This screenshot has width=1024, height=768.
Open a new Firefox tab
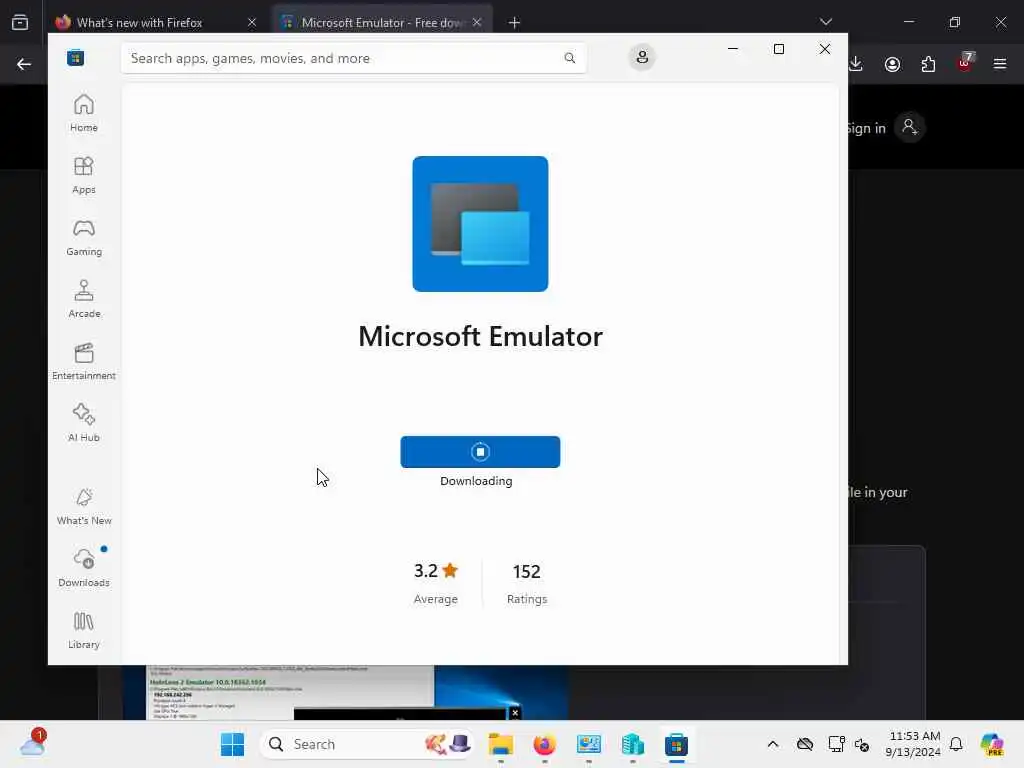(x=515, y=23)
